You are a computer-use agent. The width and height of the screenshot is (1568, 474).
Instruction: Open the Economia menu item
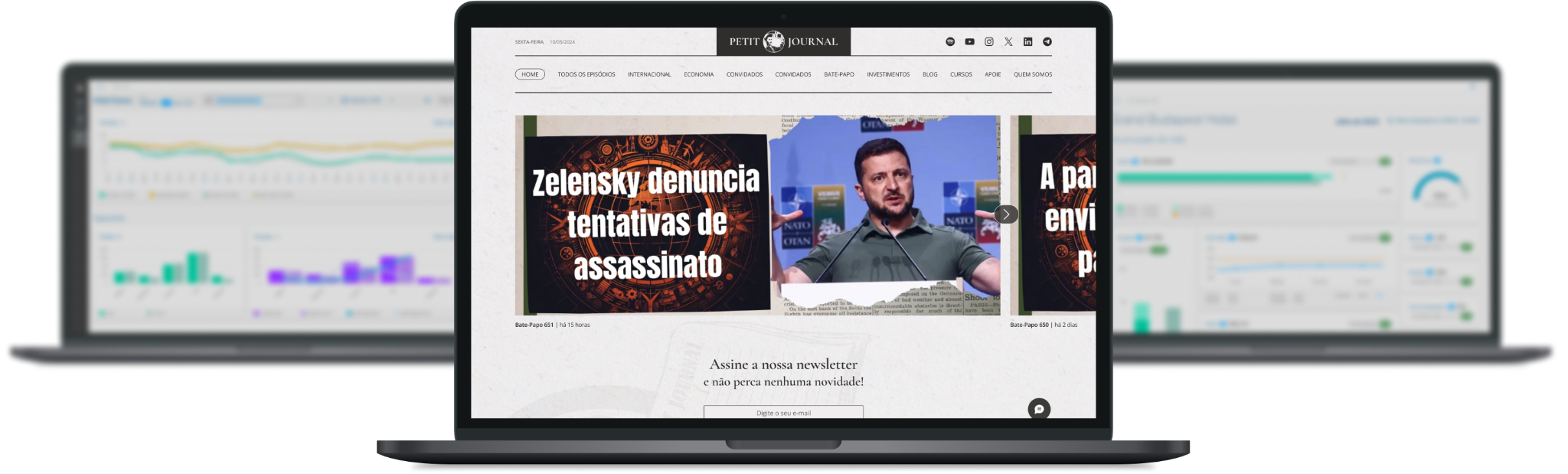point(698,74)
